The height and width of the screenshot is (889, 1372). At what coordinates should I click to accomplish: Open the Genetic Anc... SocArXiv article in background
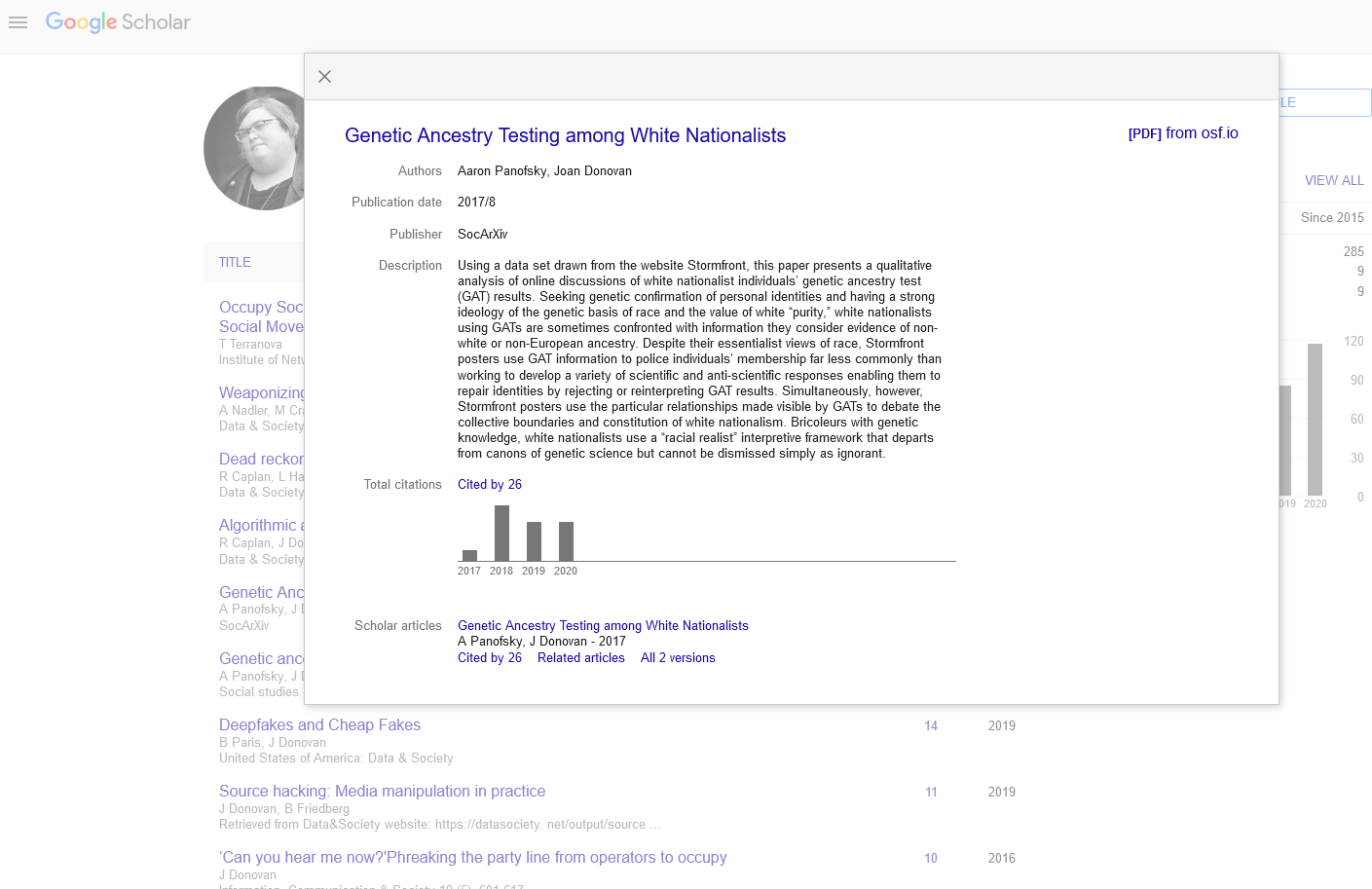(261, 592)
